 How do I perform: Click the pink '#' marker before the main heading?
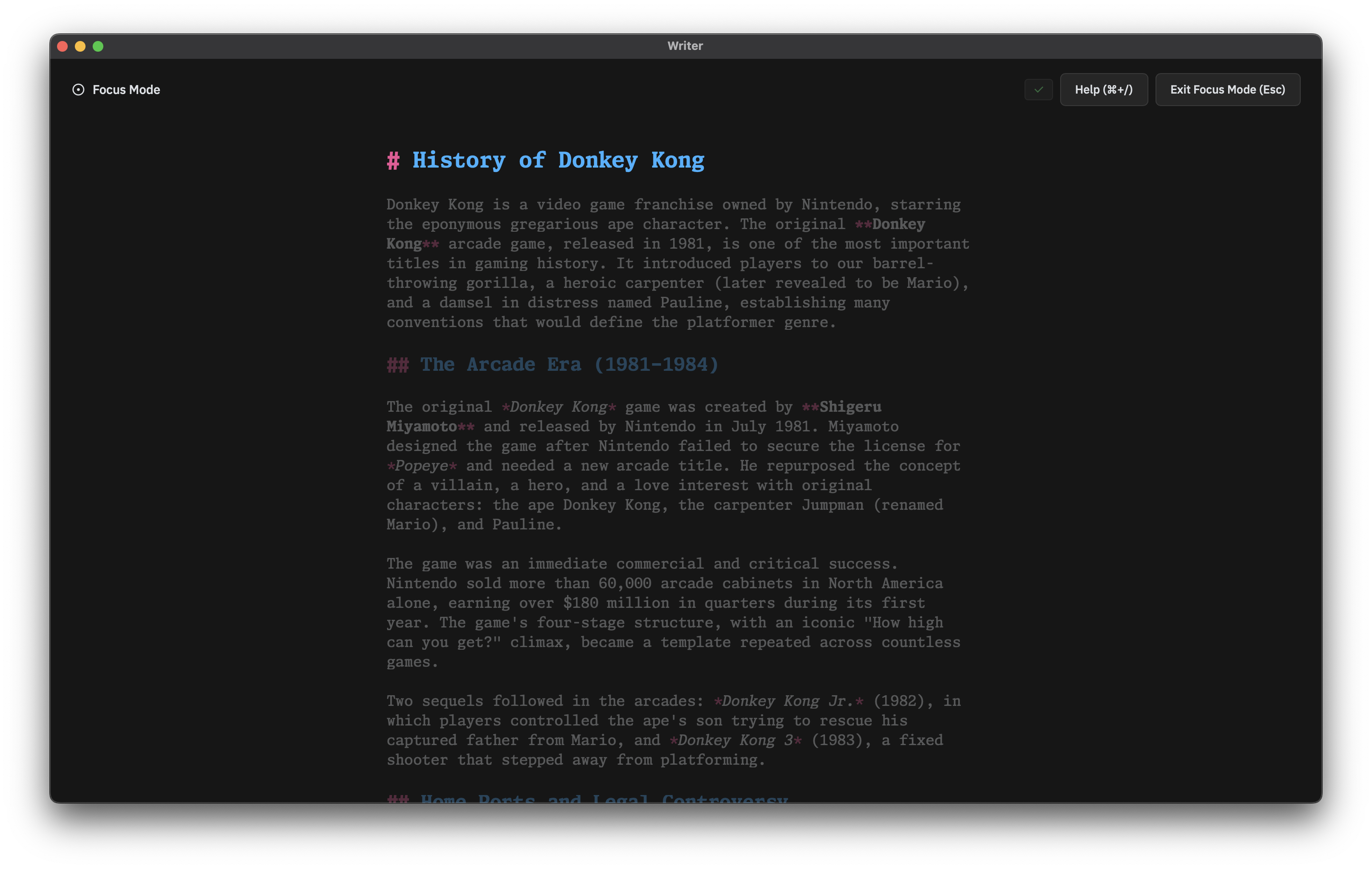393,161
